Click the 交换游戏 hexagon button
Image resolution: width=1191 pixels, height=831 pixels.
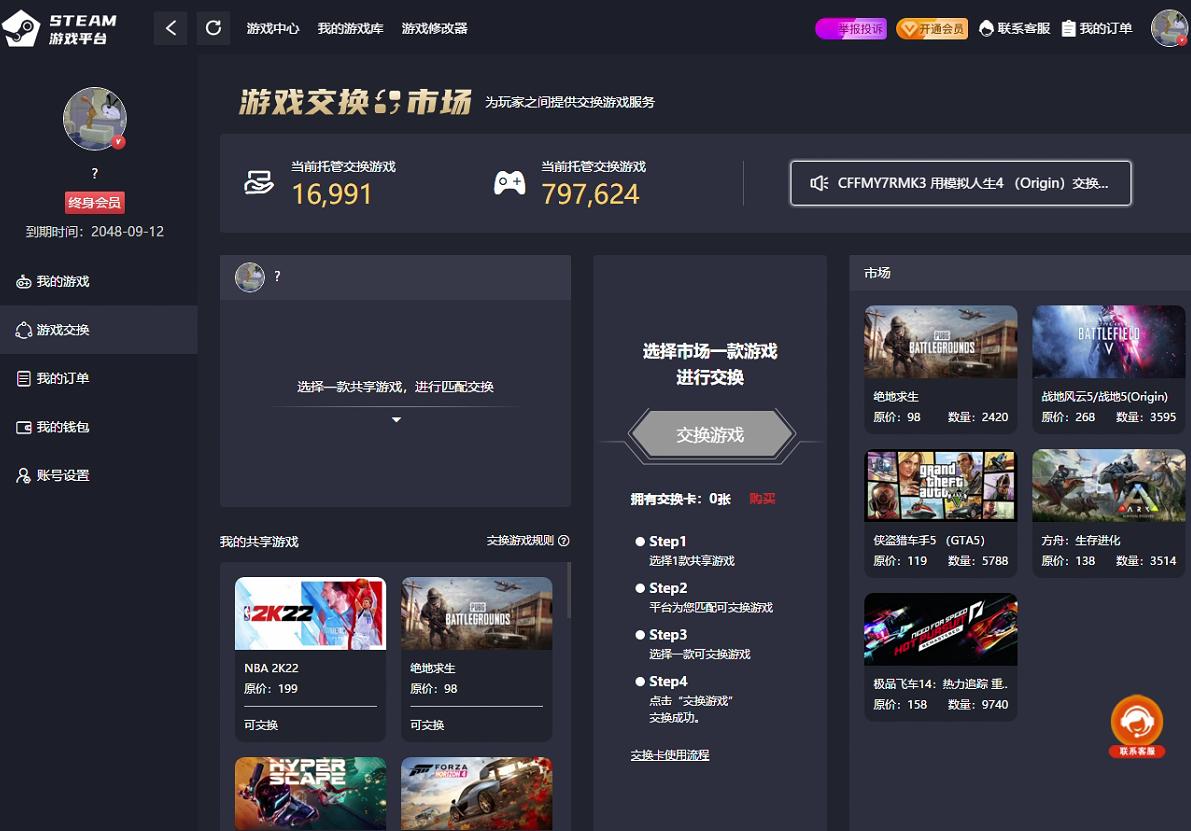coord(711,434)
